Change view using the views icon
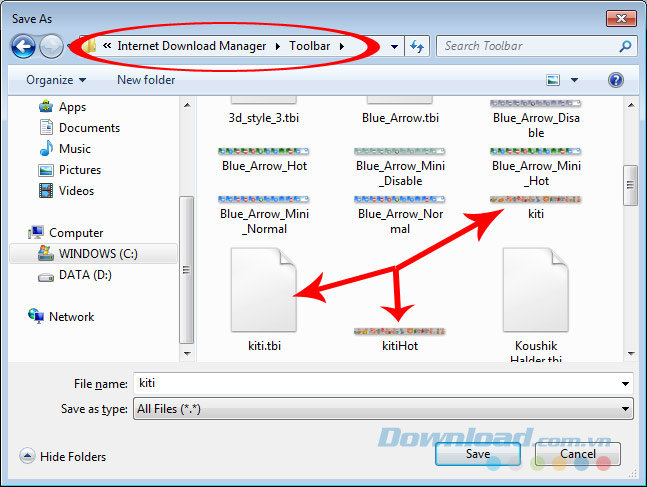This screenshot has width=647, height=487. tap(553, 80)
